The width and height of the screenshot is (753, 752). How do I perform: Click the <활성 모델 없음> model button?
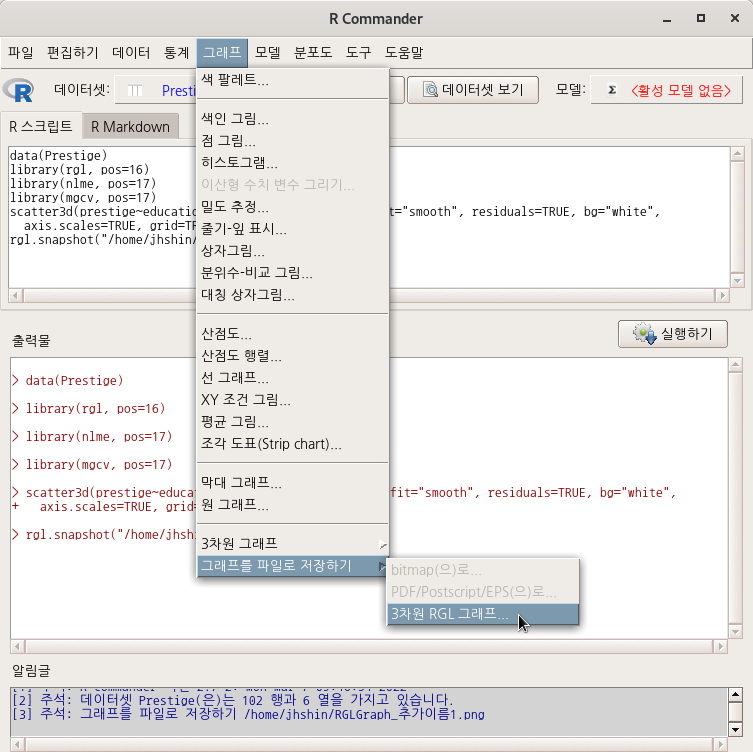point(667,90)
